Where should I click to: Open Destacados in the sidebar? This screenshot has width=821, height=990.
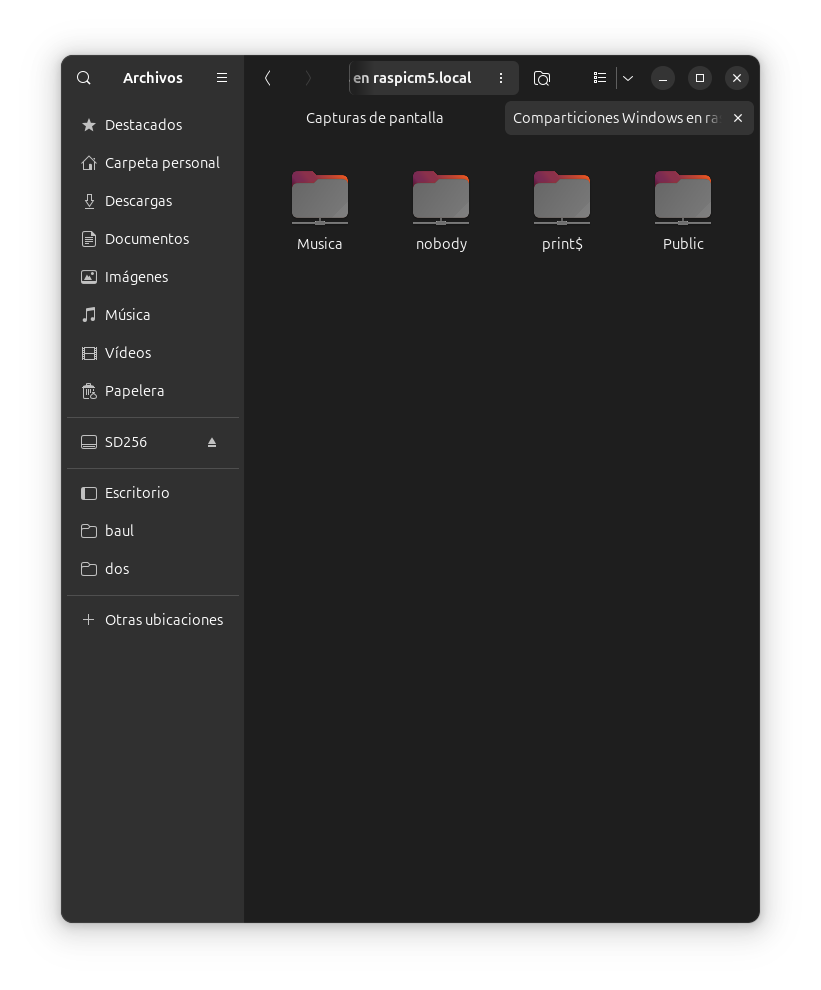153,125
